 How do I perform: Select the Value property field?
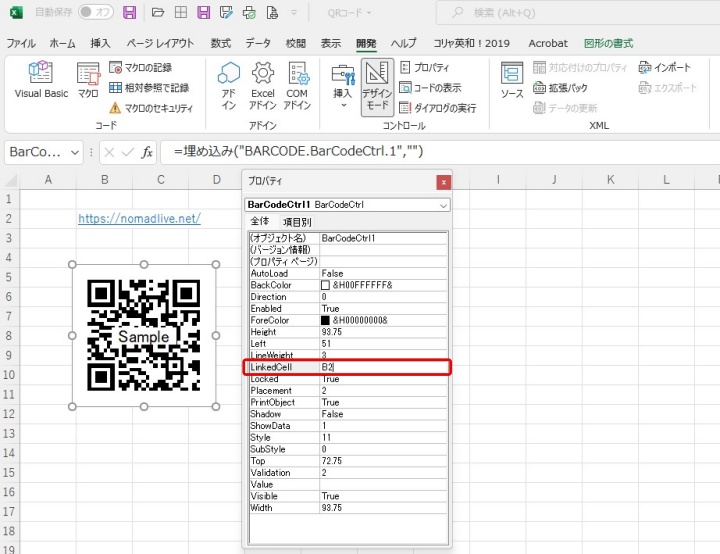pyautogui.click(x=383, y=484)
